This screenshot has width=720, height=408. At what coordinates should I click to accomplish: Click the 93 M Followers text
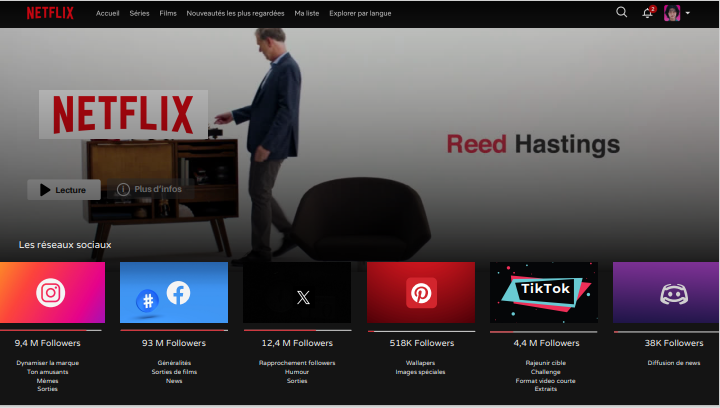coord(174,343)
